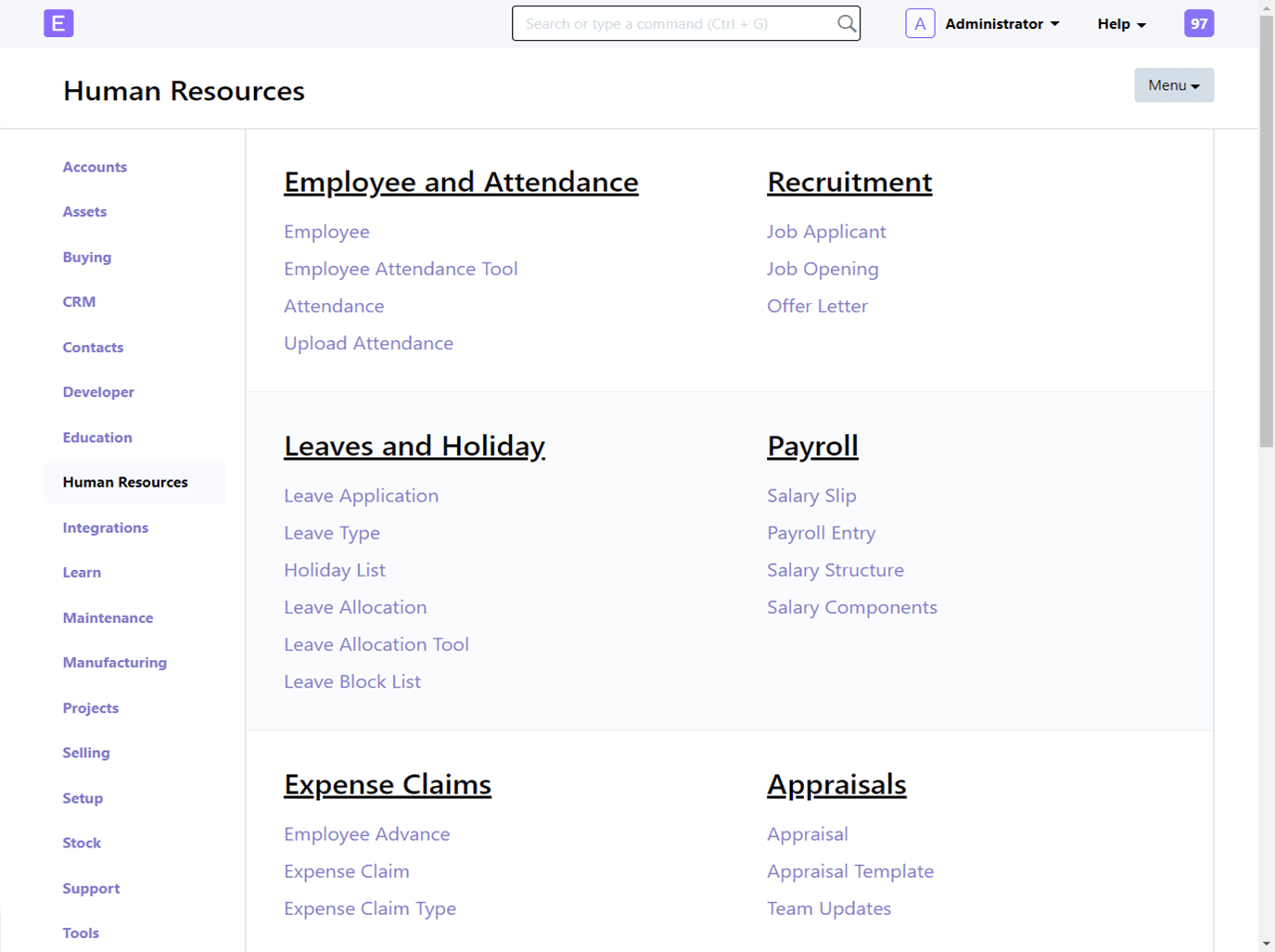Click the ERPNext home logo icon

[x=58, y=23]
